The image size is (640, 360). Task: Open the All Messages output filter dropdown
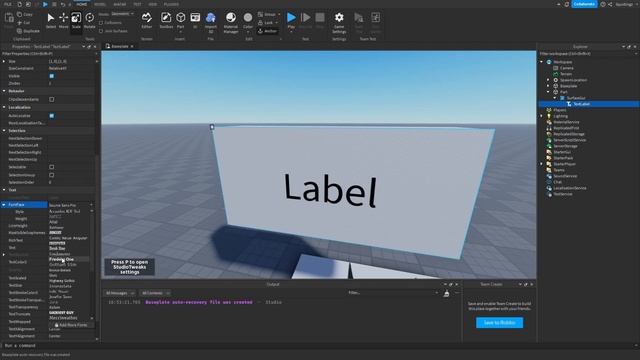[120, 293]
